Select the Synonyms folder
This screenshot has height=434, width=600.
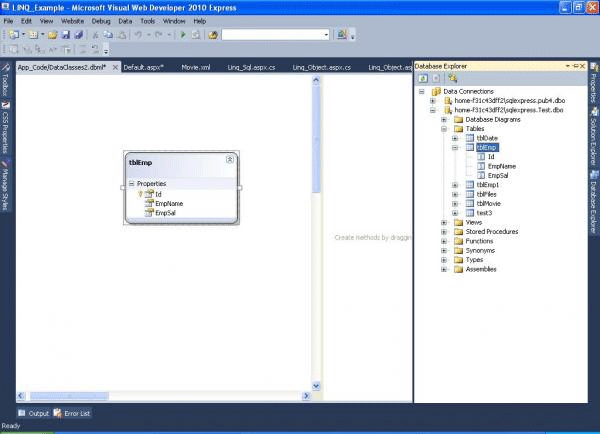coord(480,251)
